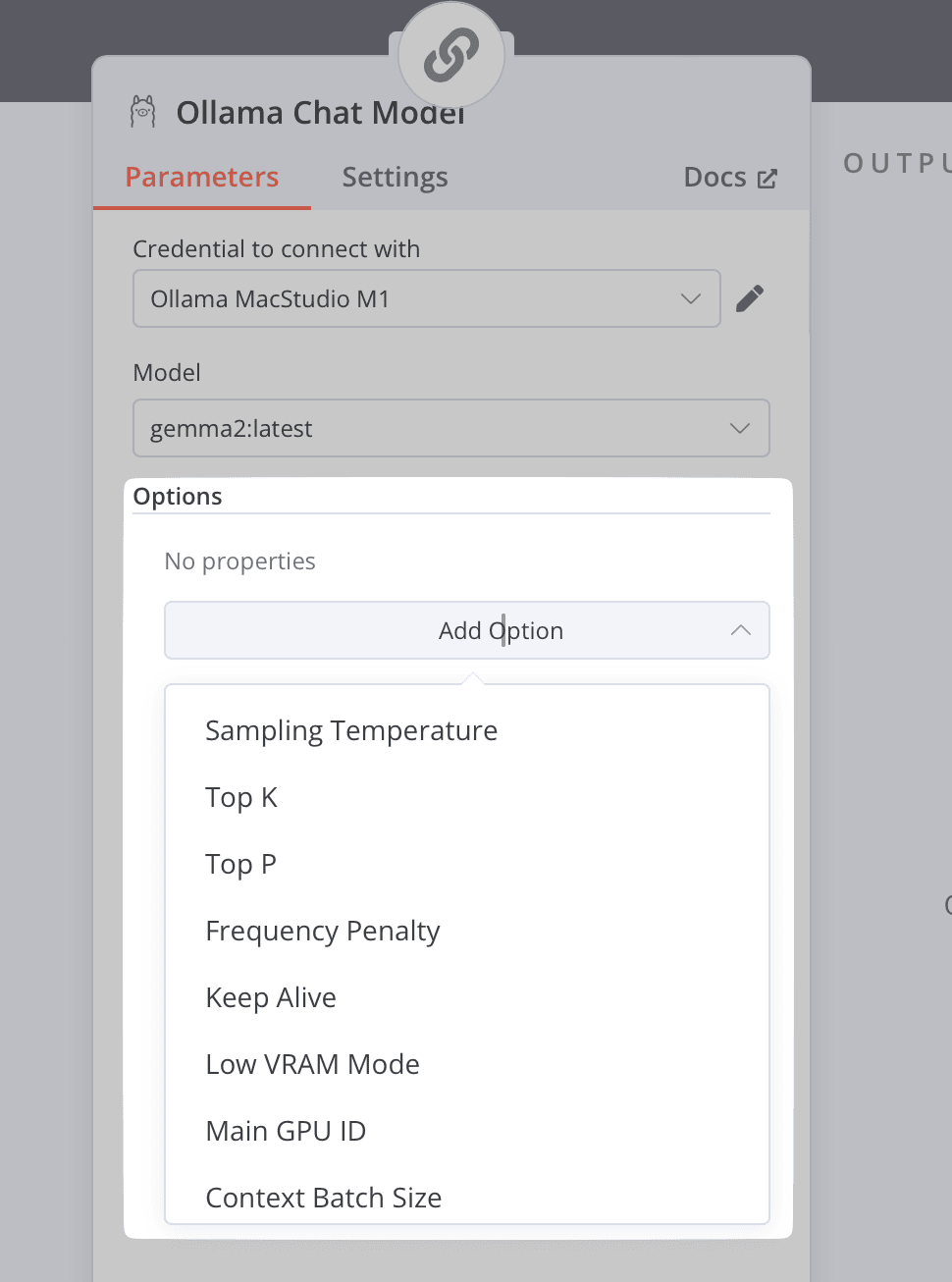
Task: Switch to the Settings tab
Action: pos(395,178)
